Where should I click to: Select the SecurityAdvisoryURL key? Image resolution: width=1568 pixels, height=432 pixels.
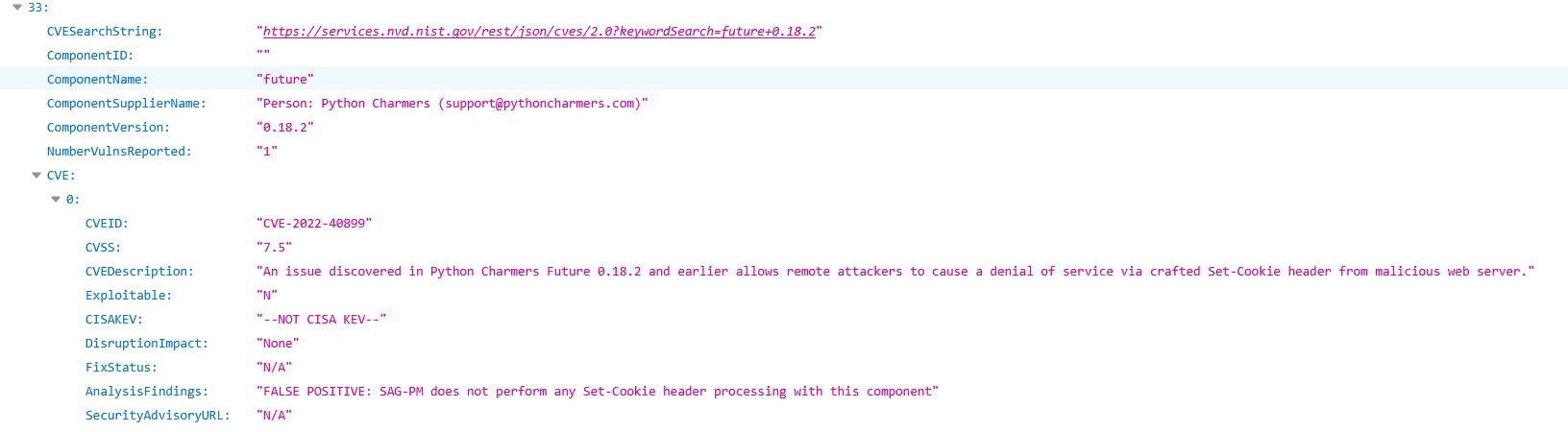pos(158,416)
